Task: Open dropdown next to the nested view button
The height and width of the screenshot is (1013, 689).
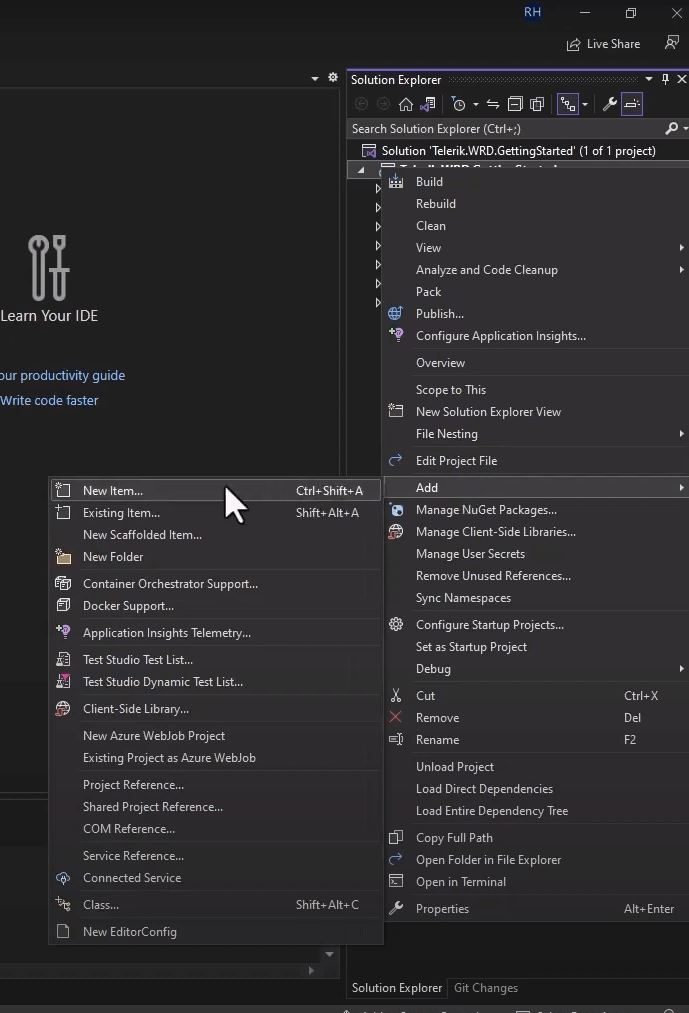Action: pyautogui.click(x=585, y=104)
